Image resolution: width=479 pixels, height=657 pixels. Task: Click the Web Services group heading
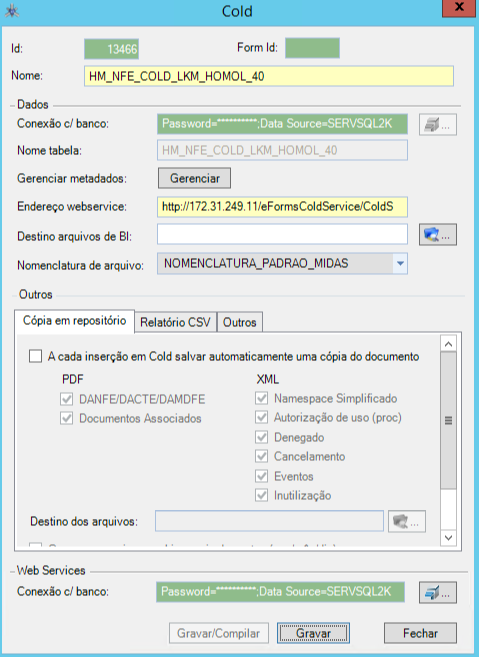coord(51,570)
